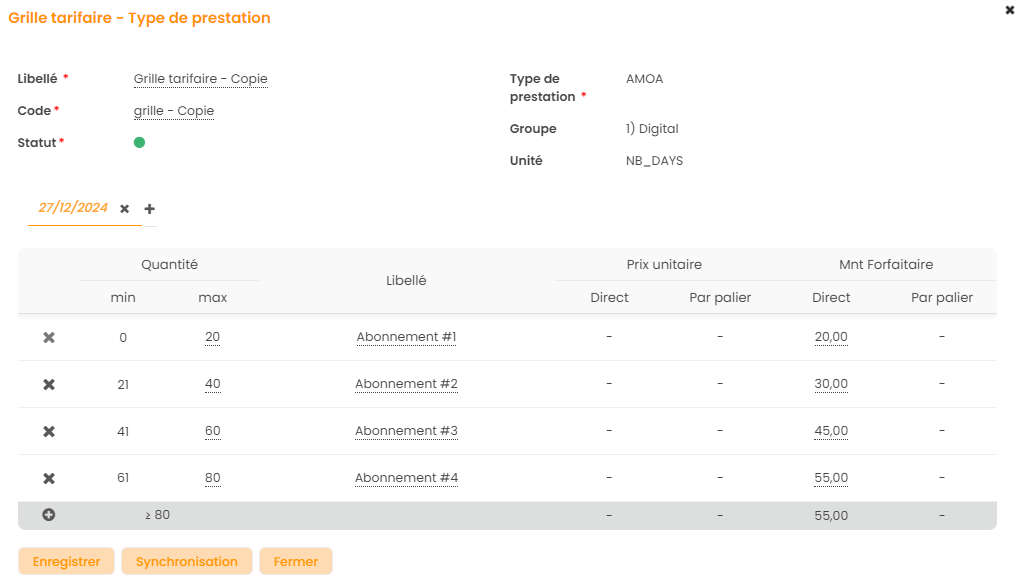1020x588 pixels.
Task: Edit the max quantity value 80
Action: click(212, 479)
